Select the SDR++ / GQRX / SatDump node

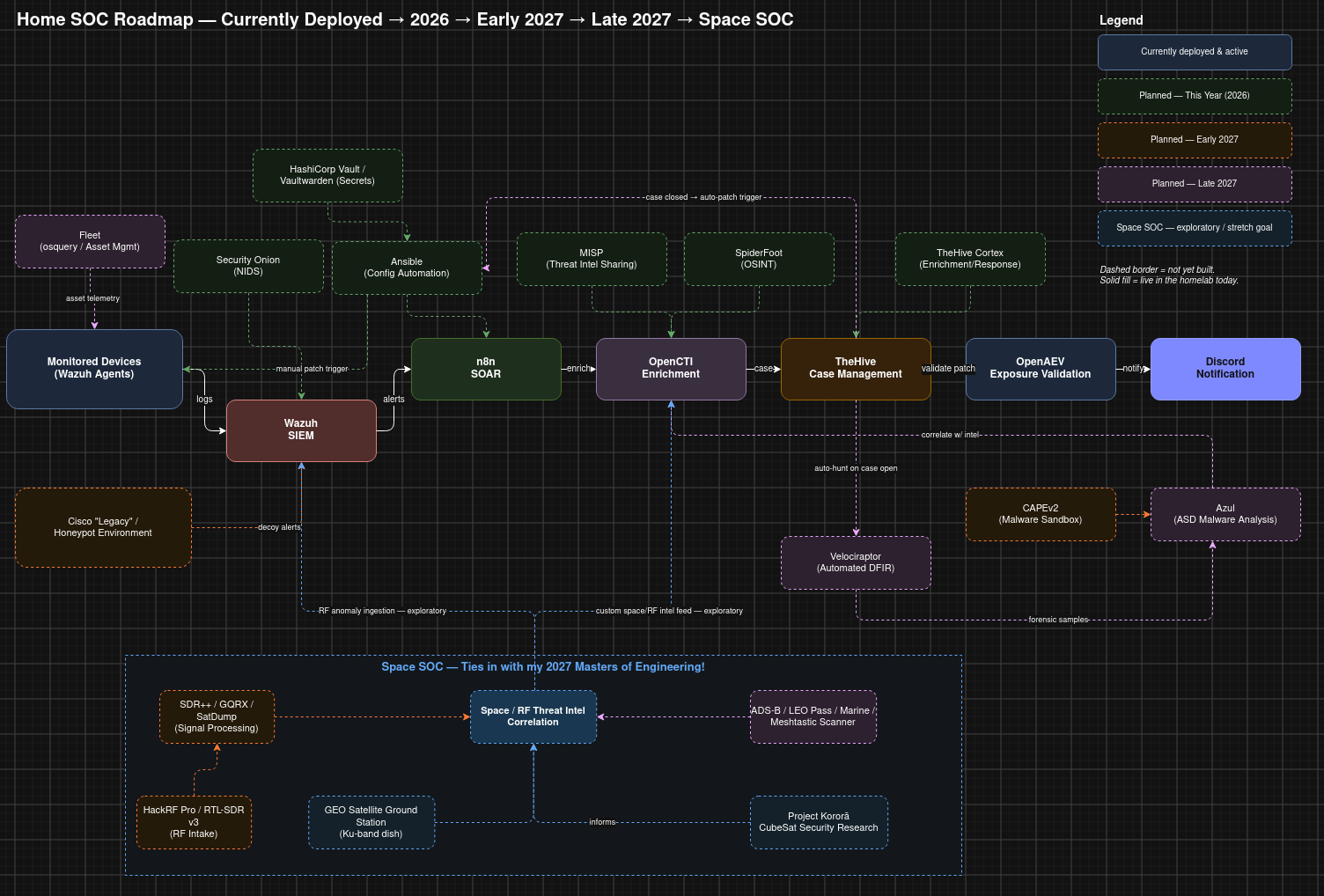point(217,716)
